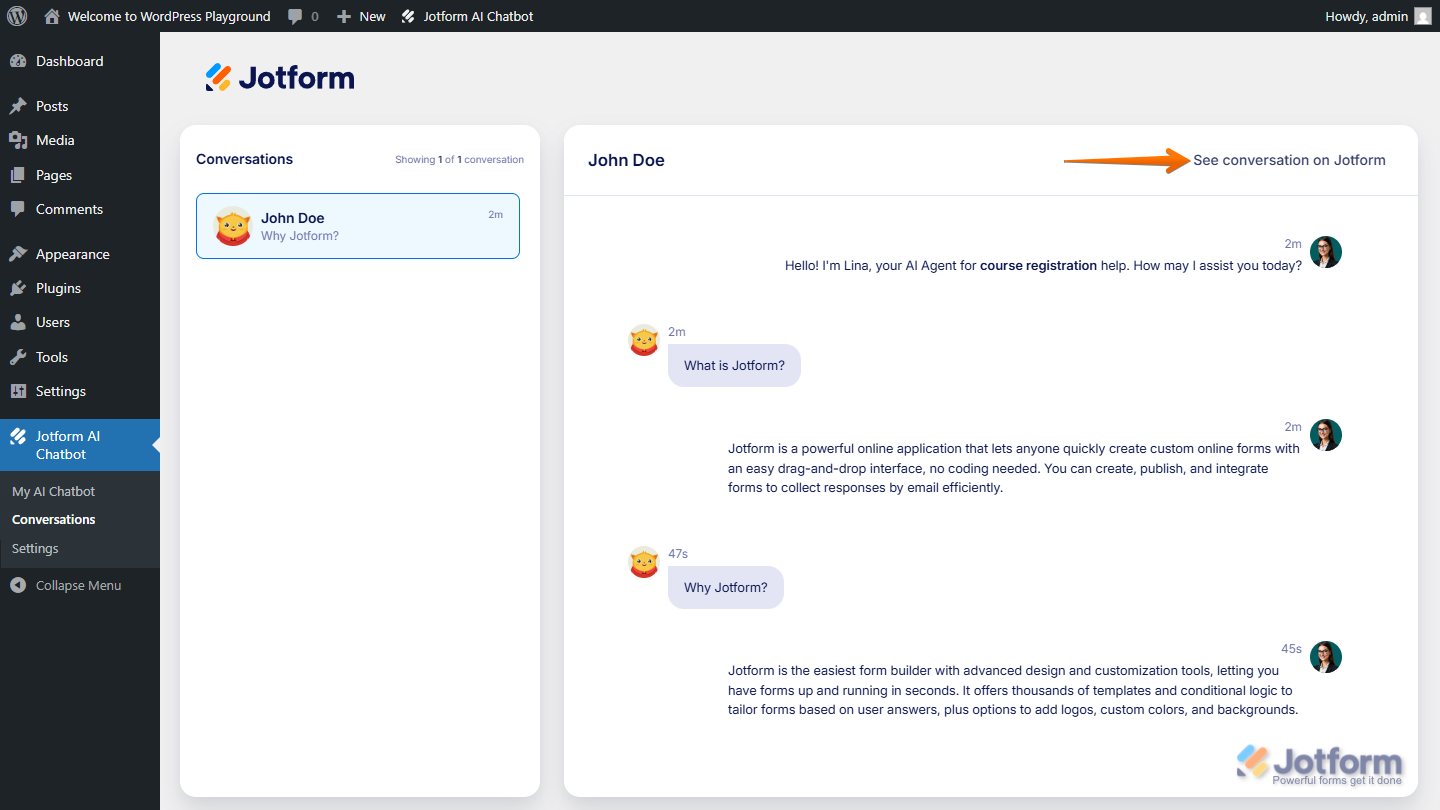Click the John Doe heading in the chat panel
The width and height of the screenshot is (1440, 810).
coord(626,160)
